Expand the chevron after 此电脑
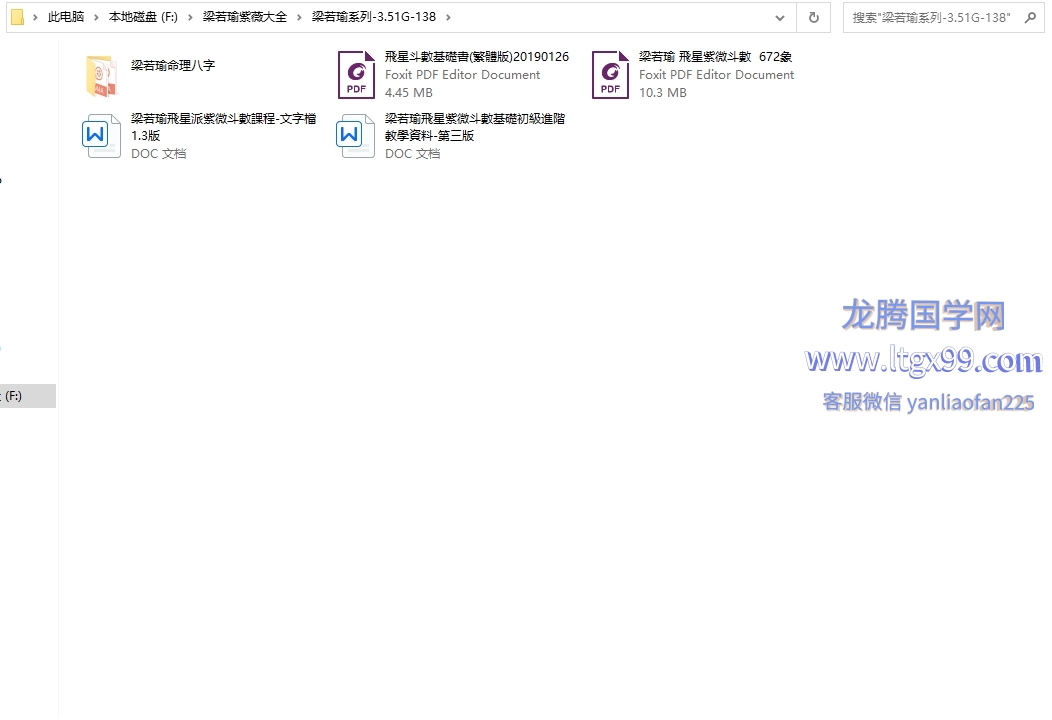 [97, 17]
